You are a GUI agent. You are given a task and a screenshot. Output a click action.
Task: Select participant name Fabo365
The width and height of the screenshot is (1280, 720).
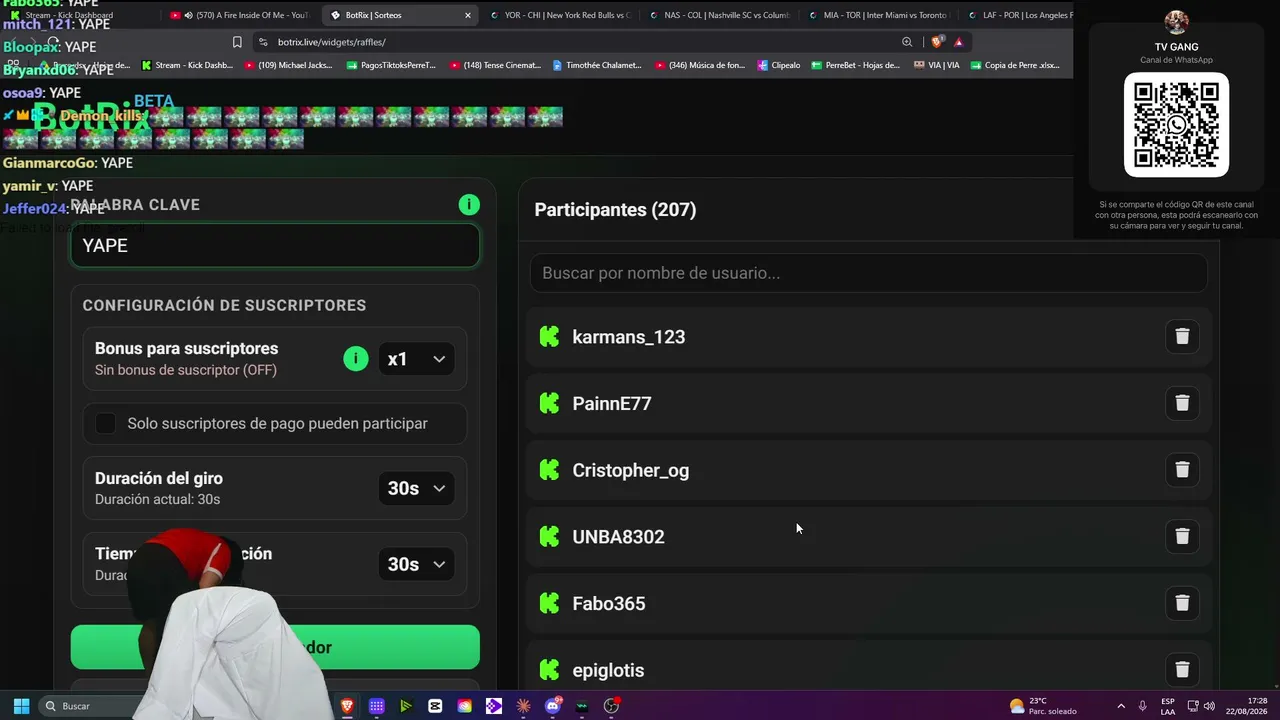(x=608, y=603)
